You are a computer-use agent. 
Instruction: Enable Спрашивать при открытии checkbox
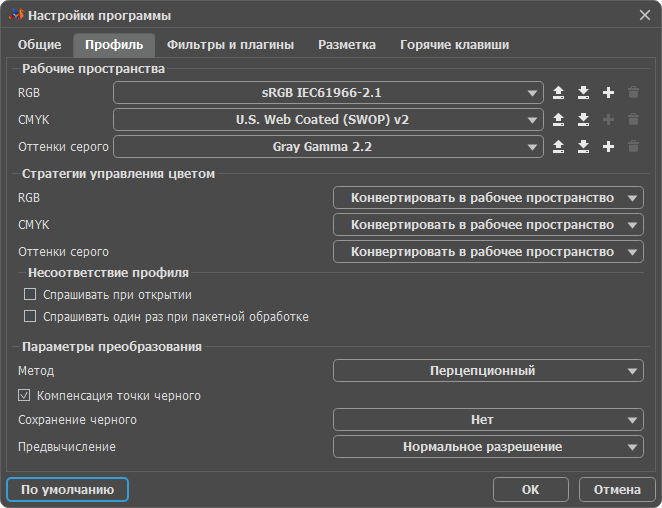coord(30,294)
